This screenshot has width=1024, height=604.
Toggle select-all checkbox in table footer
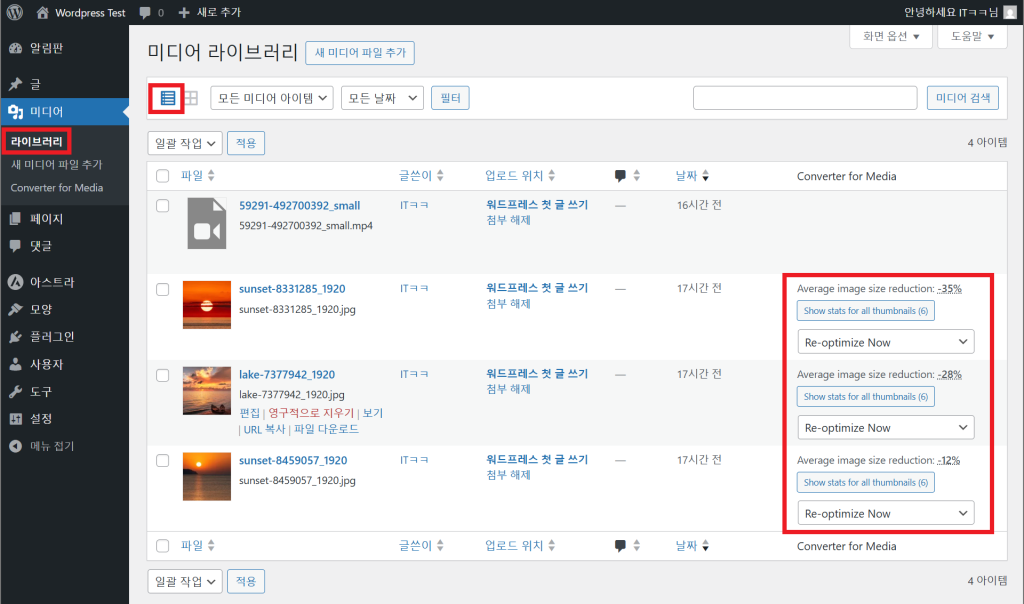point(163,546)
